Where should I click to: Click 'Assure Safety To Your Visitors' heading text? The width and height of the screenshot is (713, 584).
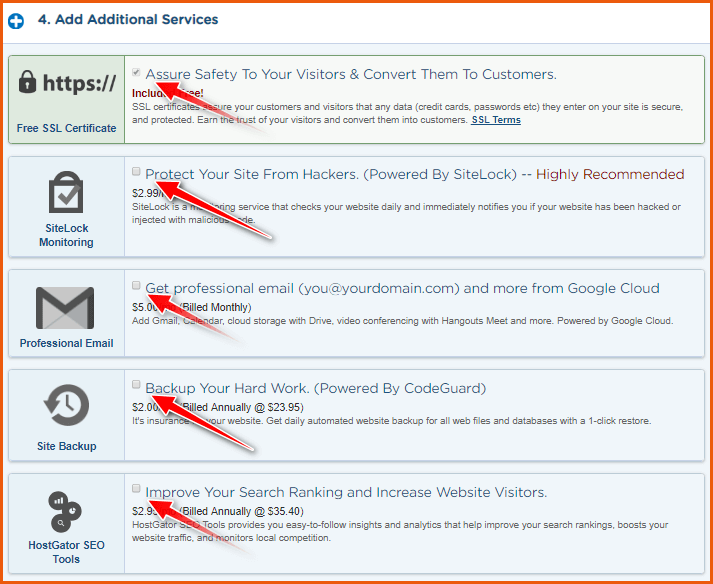pyautogui.click(x=351, y=74)
